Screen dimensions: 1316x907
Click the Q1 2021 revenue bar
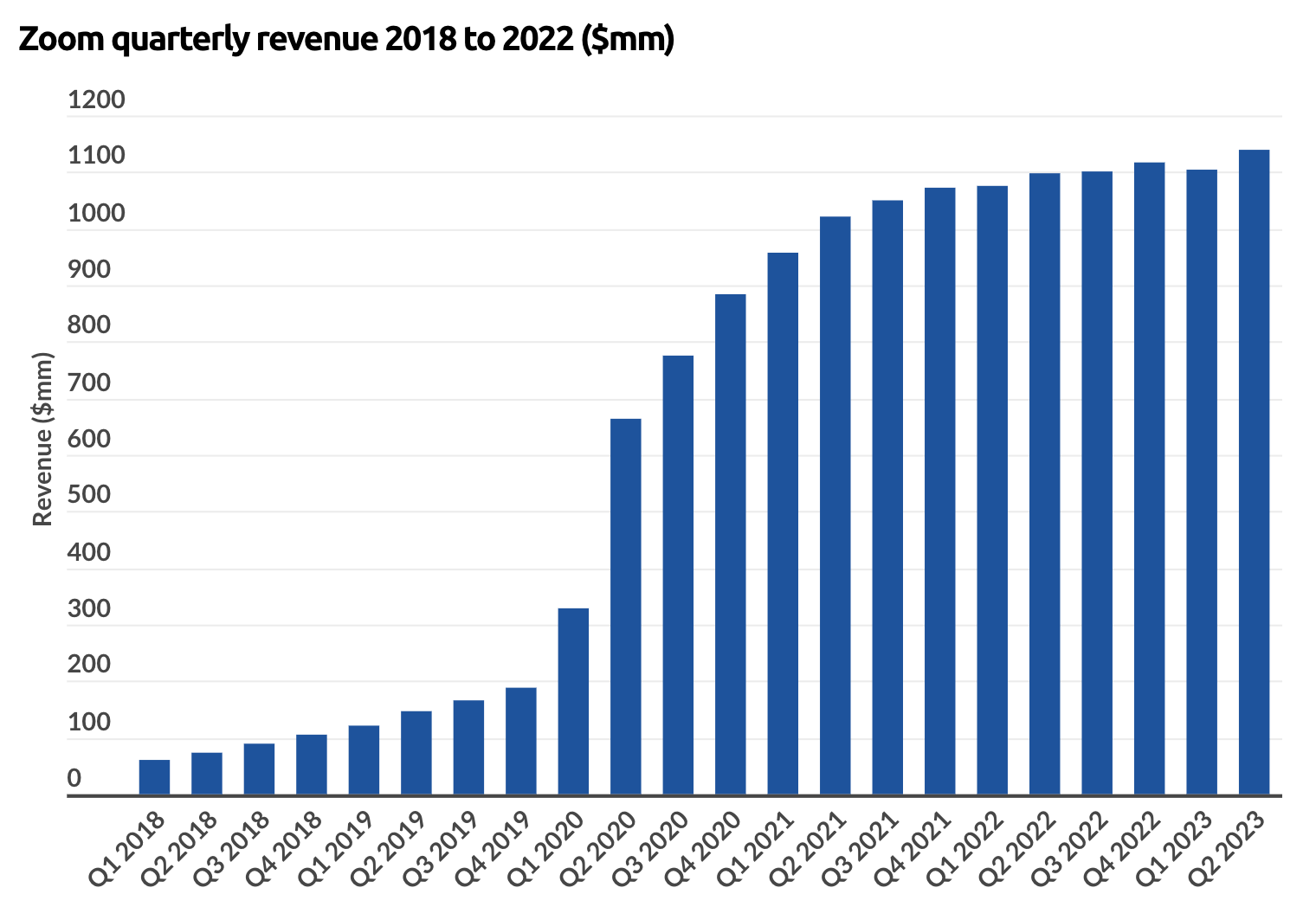(x=783, y=524)
